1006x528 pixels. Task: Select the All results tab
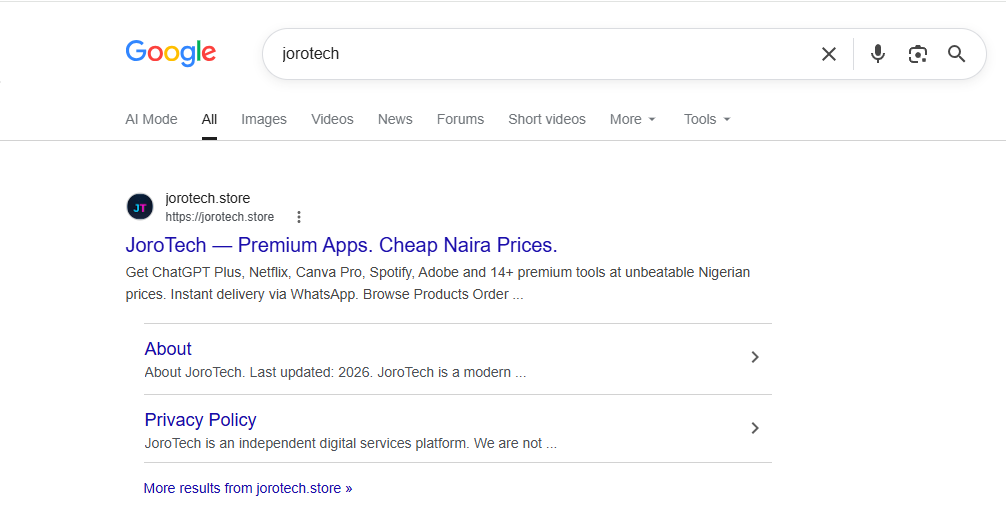coord(209,119)
